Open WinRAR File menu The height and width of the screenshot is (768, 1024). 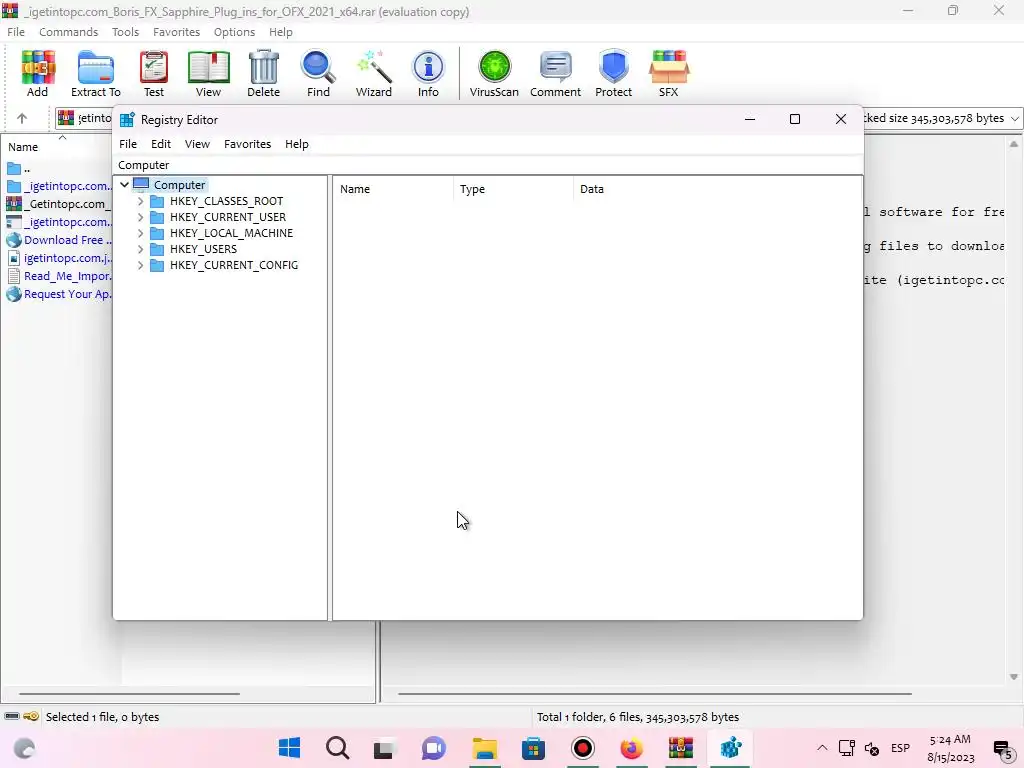click(x=16, y=32)
